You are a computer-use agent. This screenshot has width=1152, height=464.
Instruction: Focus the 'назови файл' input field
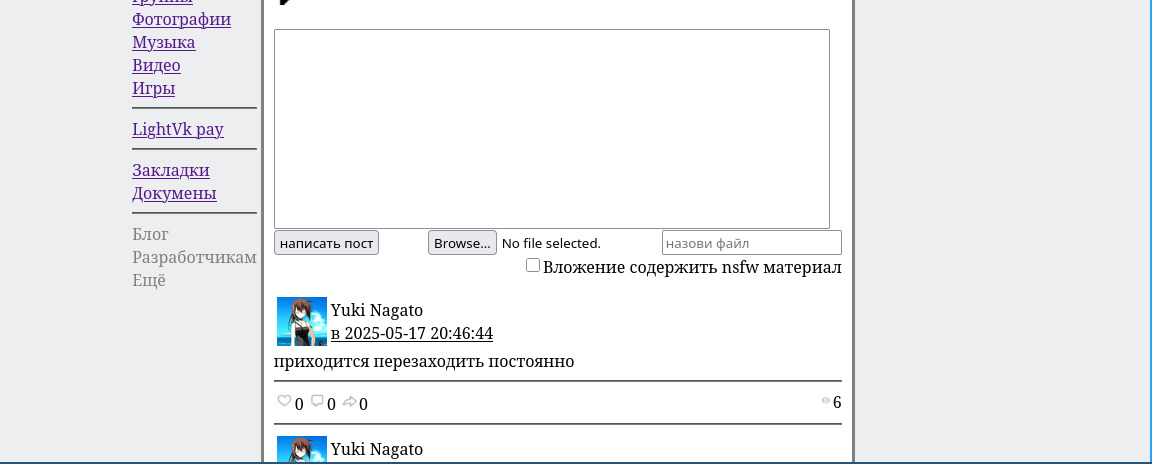coord(751,243)
